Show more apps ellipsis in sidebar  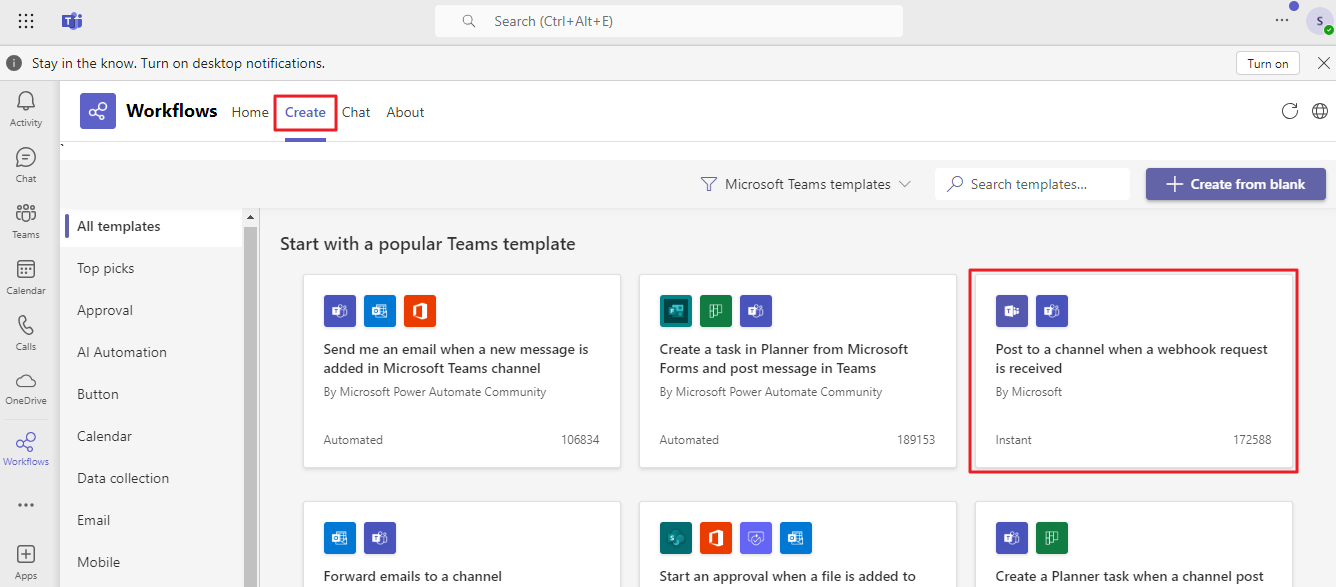coord(26,505)
